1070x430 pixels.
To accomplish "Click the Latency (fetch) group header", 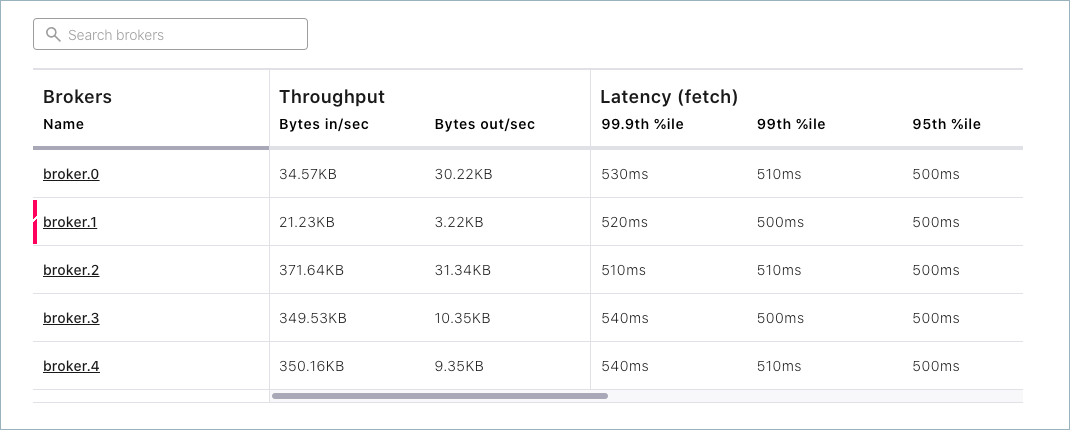I will (x=668, y=97).
